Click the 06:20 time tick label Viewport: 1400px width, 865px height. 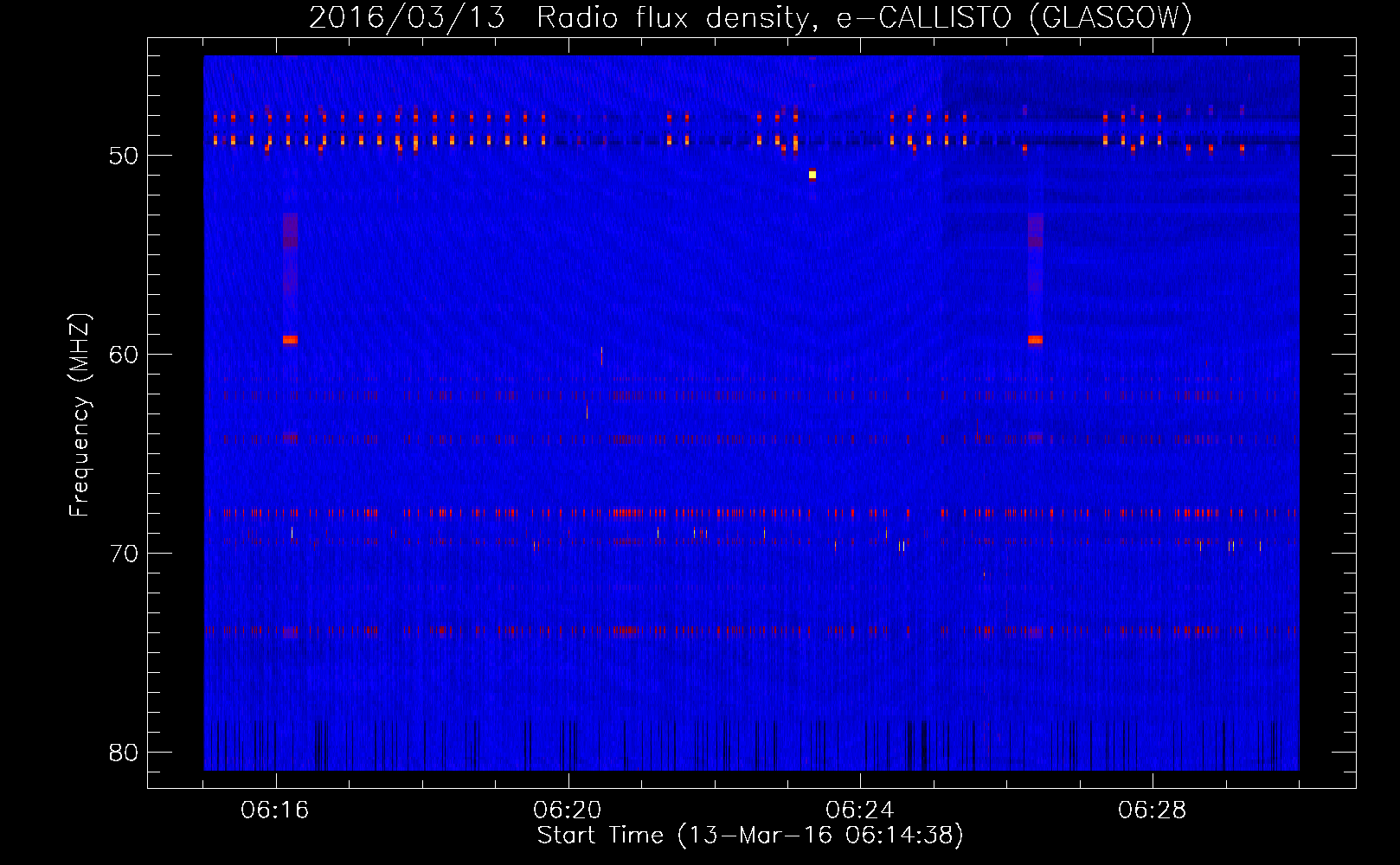(568, 811)
